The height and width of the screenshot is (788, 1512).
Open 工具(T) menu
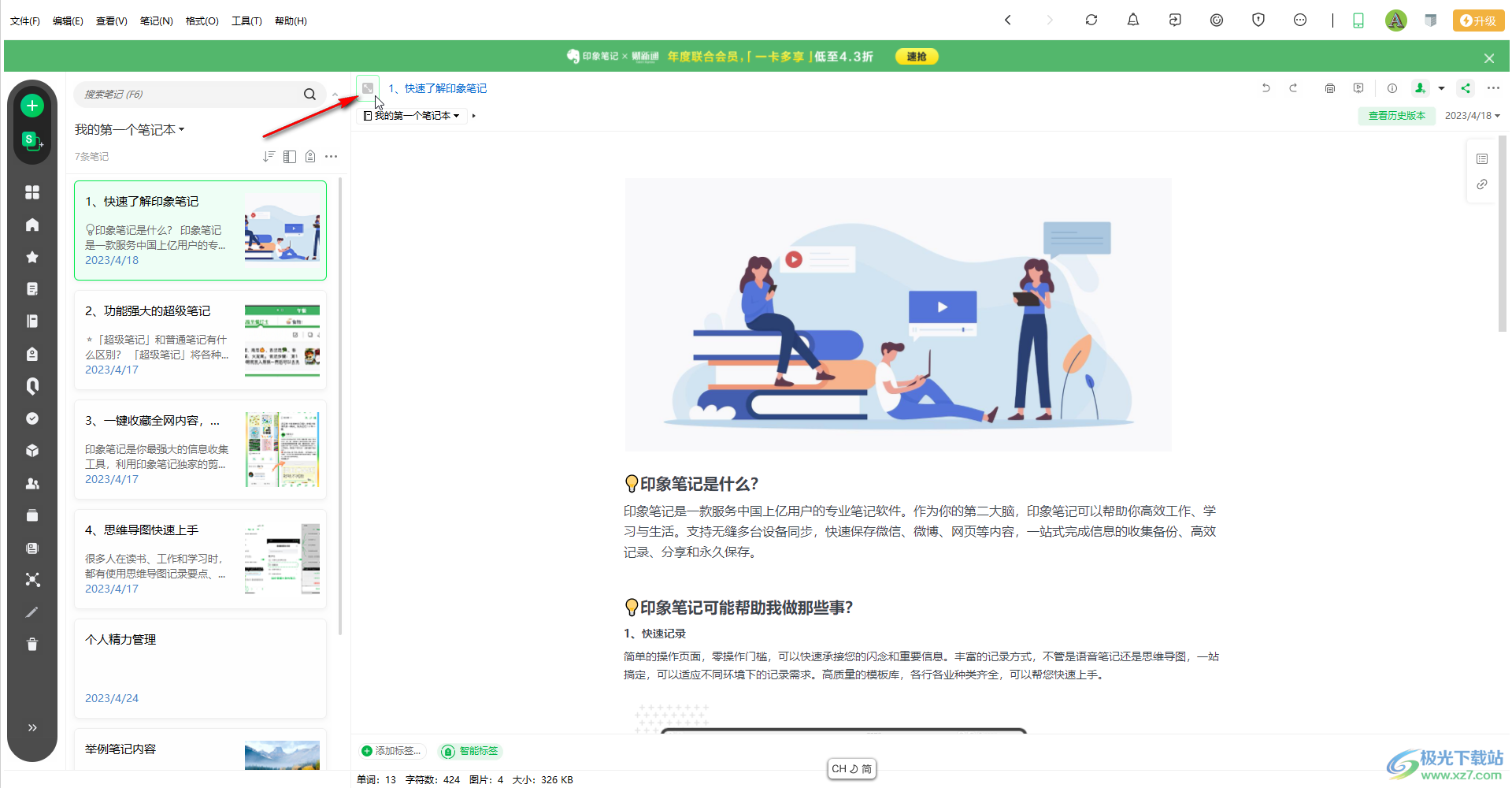[x=246, y=21]
